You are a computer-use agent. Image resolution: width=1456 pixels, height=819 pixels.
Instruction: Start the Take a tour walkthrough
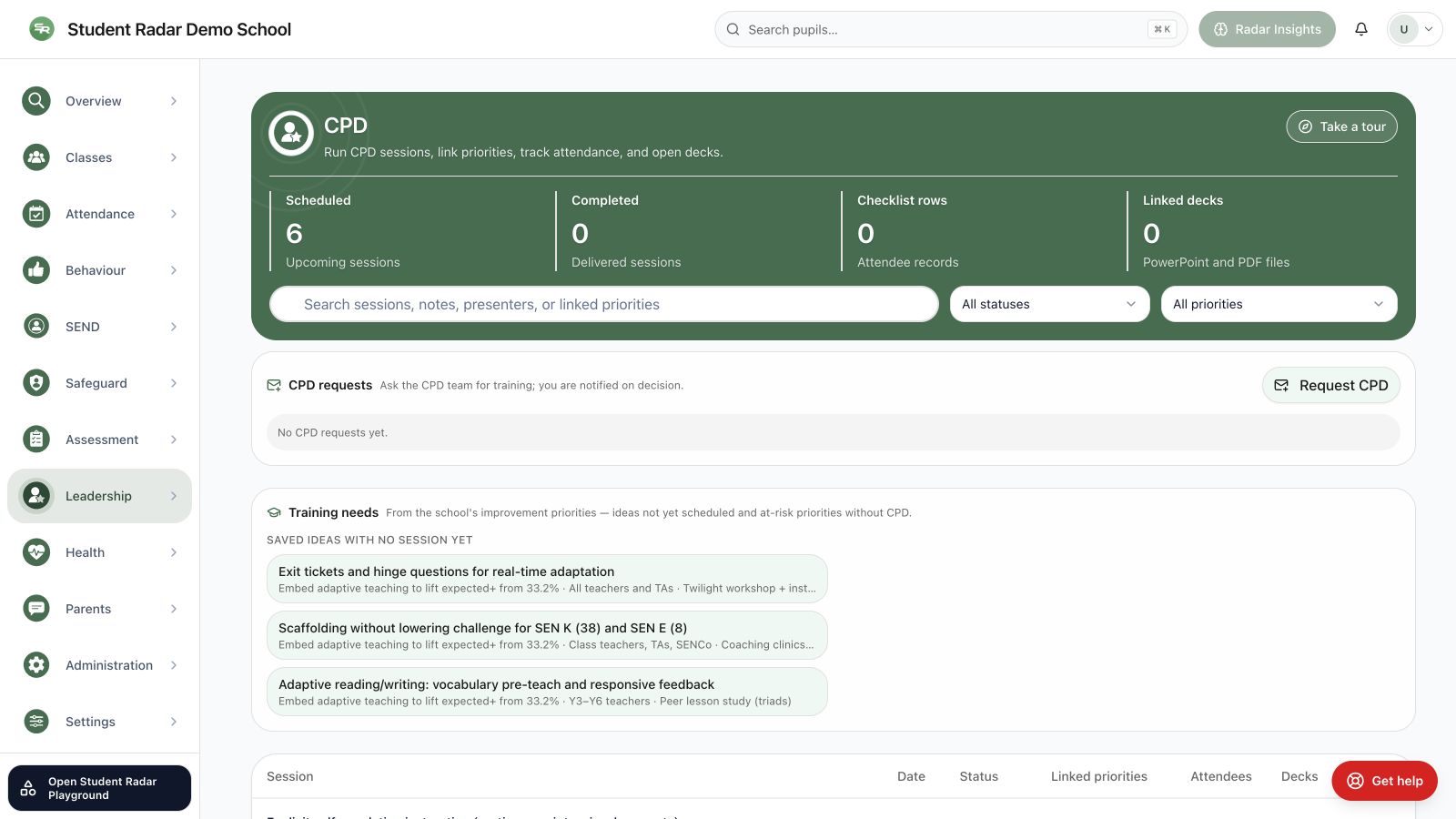coord(1342,126)
